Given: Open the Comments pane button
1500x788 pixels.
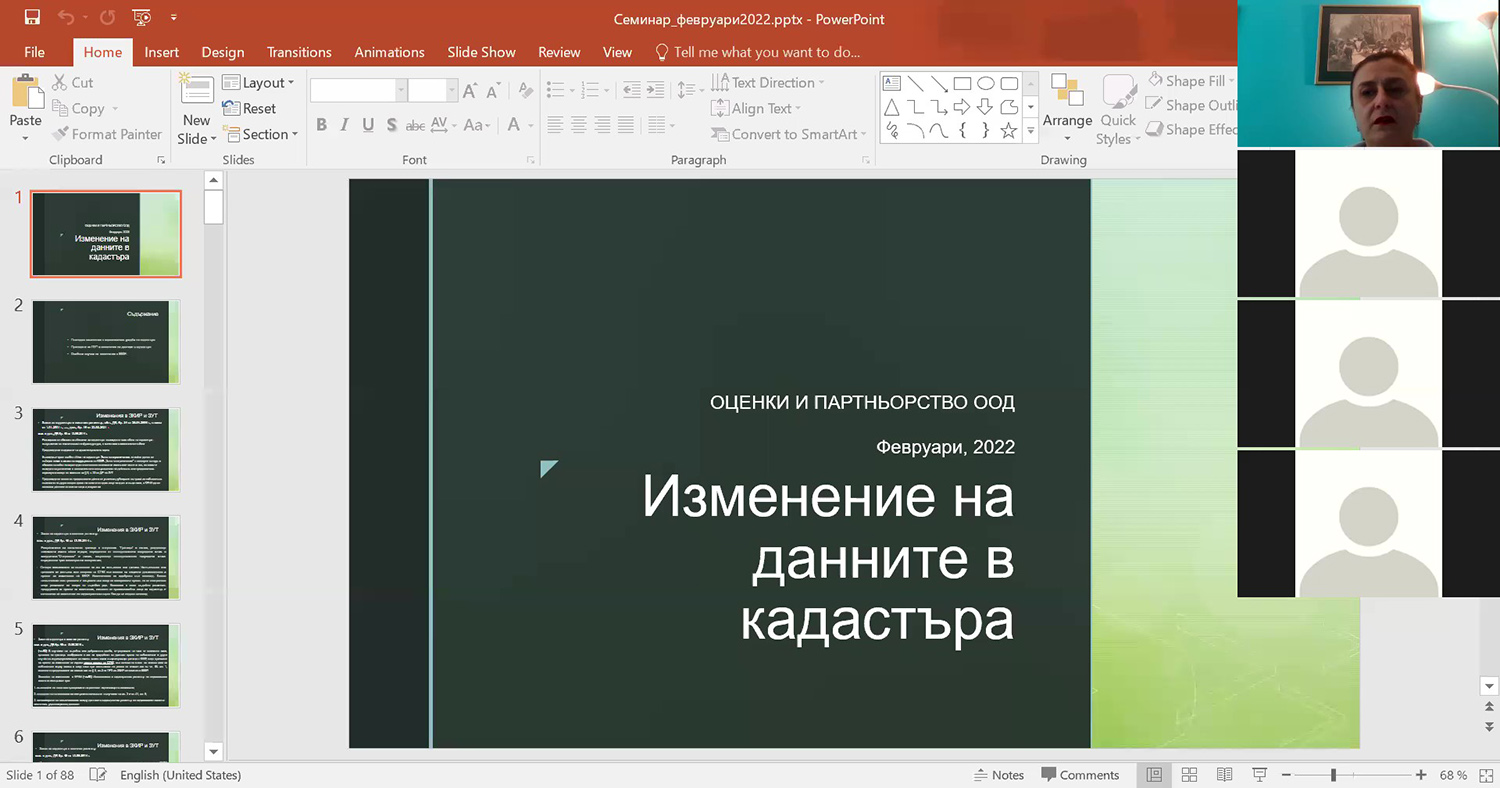Looking at the screenshot, I should 1080,775.
